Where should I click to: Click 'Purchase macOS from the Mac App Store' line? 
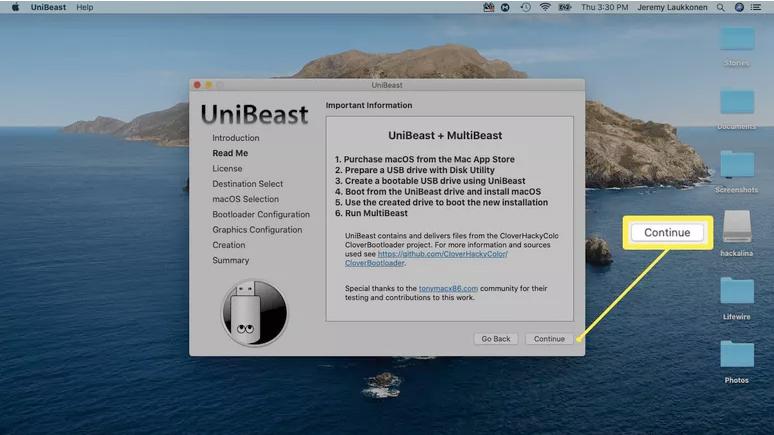click(x=425, y=159)
